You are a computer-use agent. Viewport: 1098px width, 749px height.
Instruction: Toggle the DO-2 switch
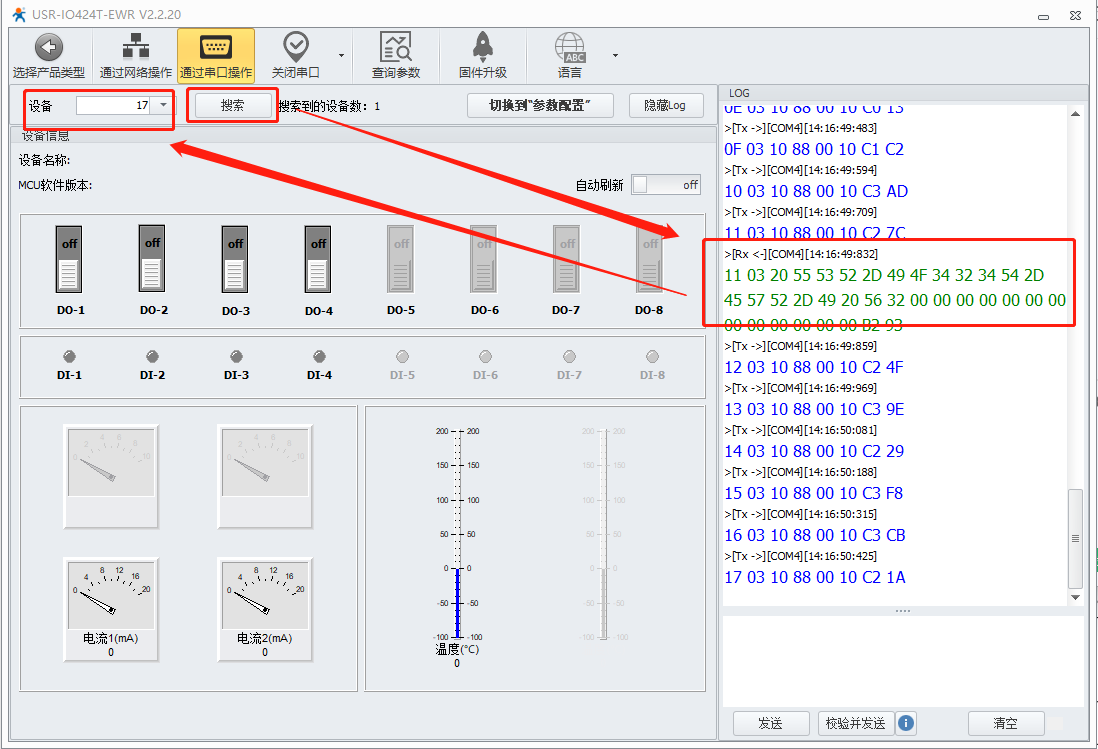point(152,258)
